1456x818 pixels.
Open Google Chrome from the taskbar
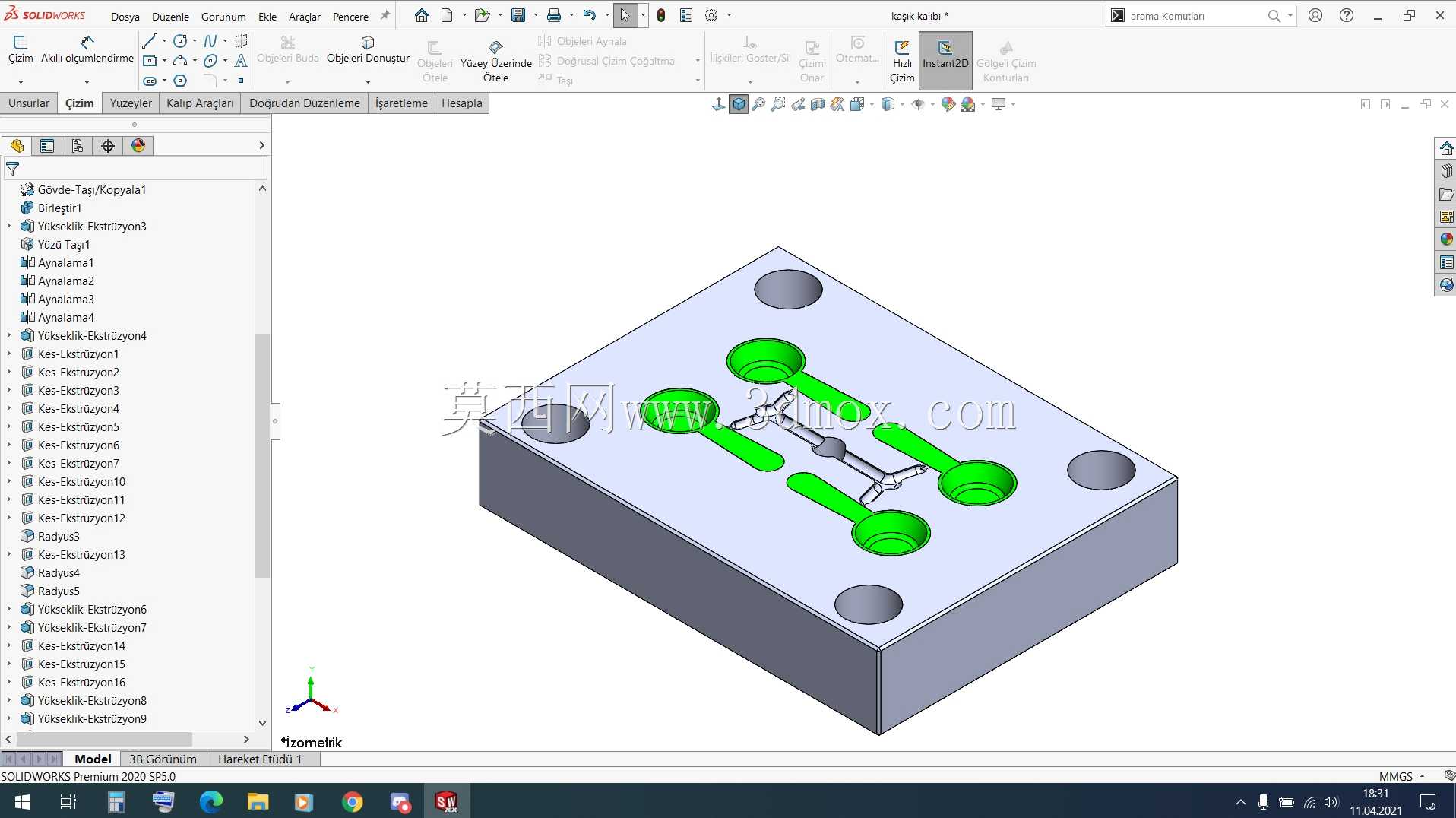click(x=353, y=801)
